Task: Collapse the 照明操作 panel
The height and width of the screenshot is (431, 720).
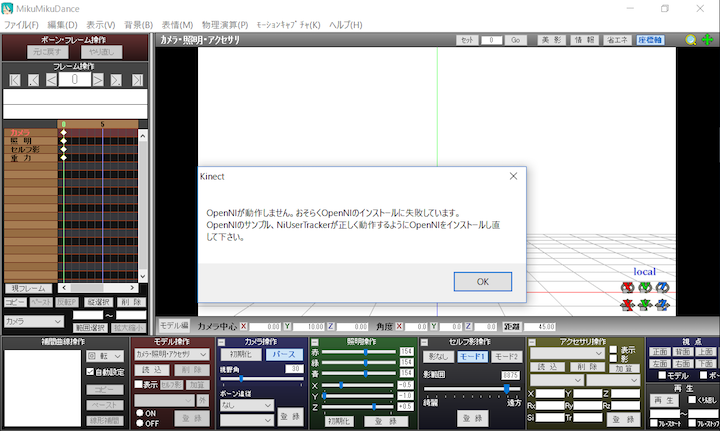Action: coord(315,342)
